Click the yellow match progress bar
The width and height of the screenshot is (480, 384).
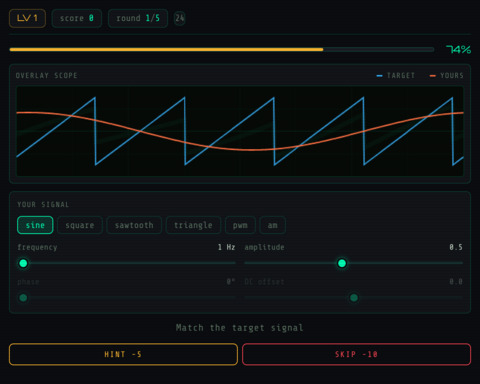222,50
